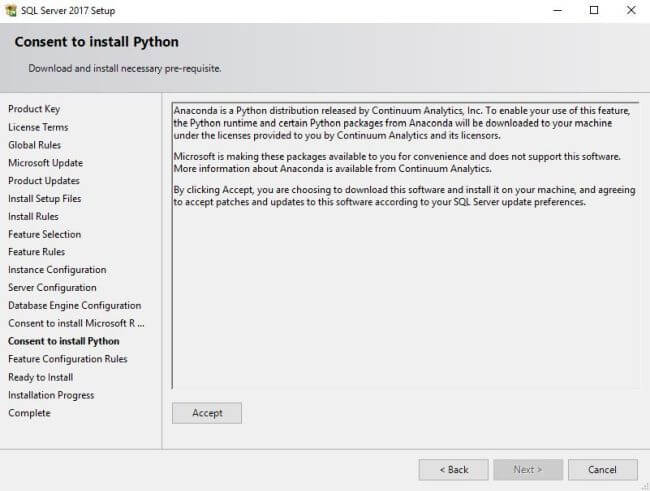Select the Feature Selection step
The width and height of the screenshot is (650, 491).
[44, 234]
